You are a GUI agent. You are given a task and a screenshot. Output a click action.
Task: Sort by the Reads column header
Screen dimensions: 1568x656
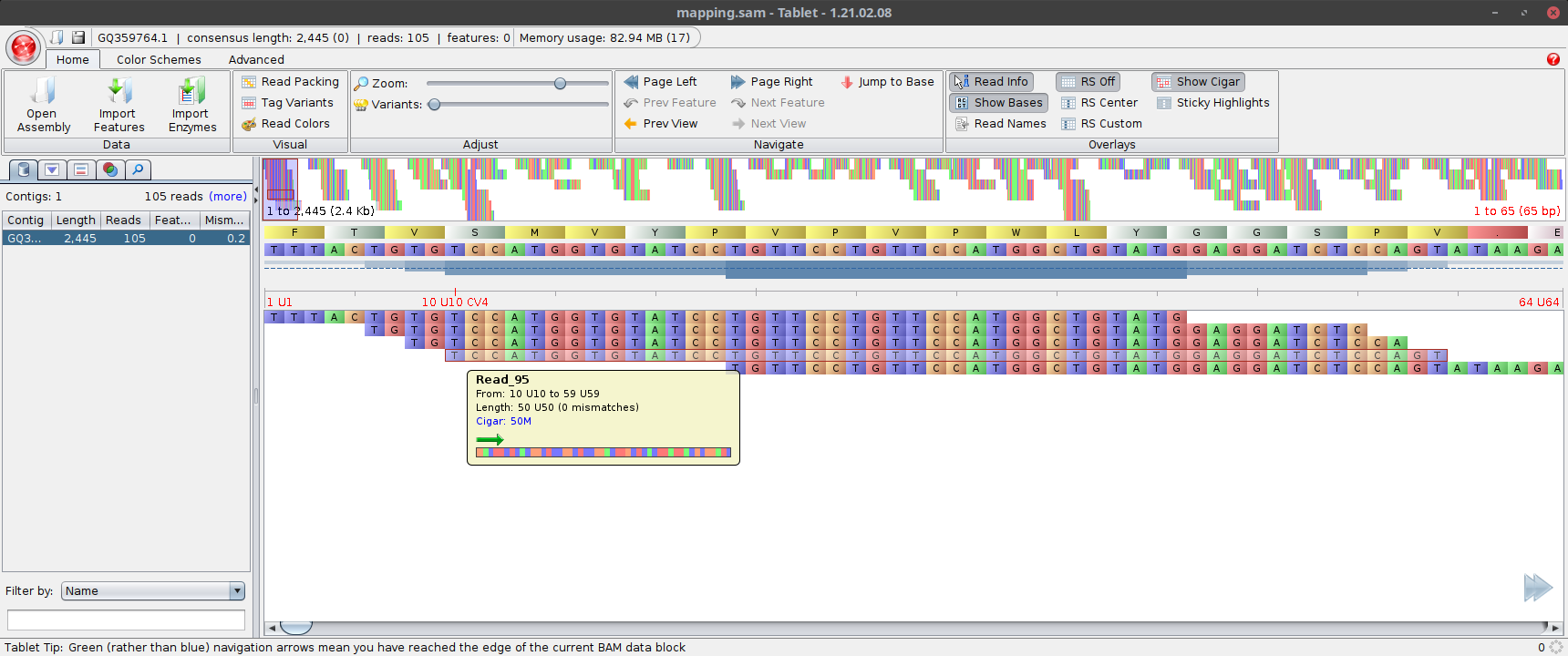pyautogui.click(x=124, y=220)
